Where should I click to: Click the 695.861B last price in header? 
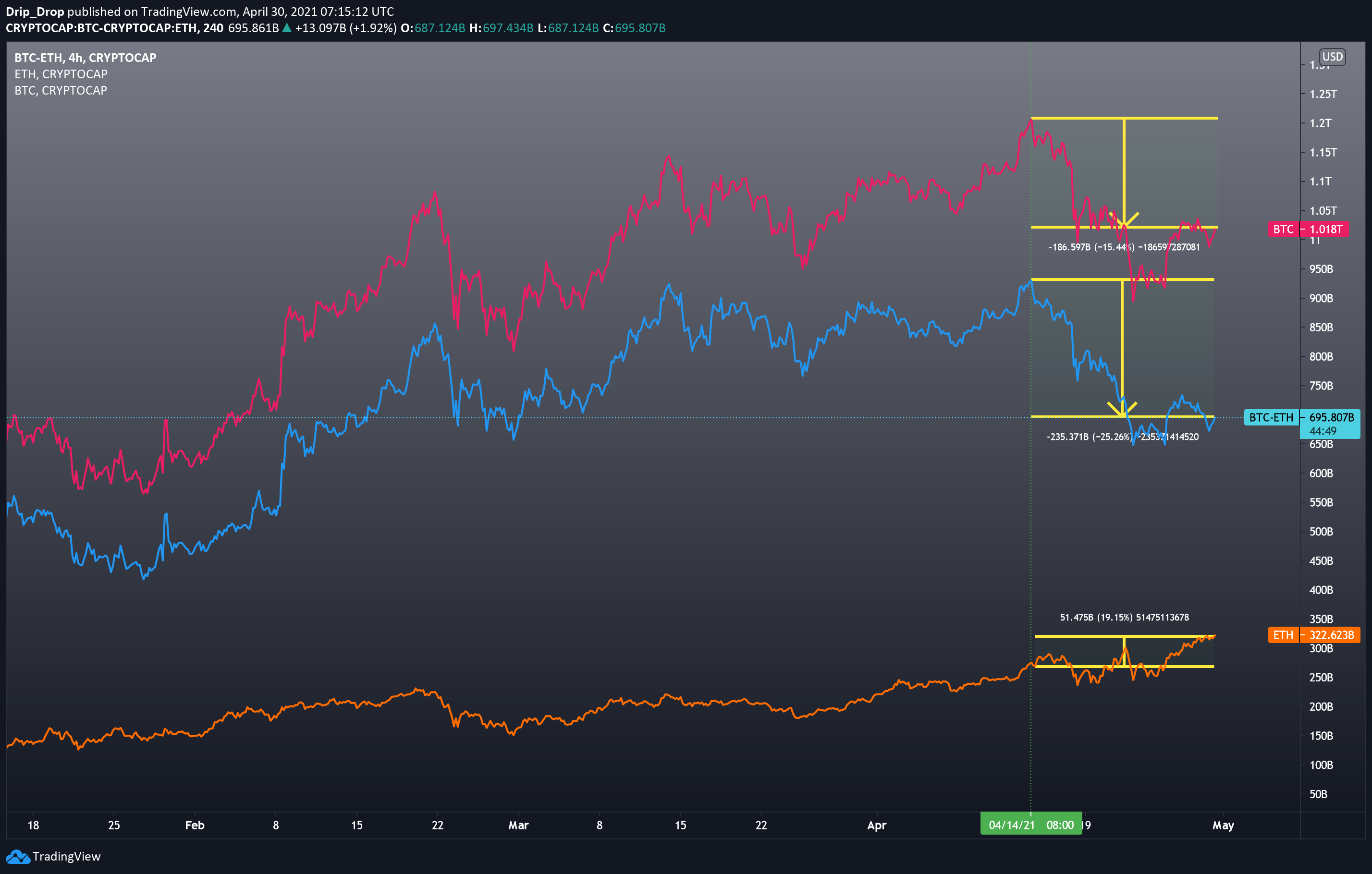pos(254,28)
